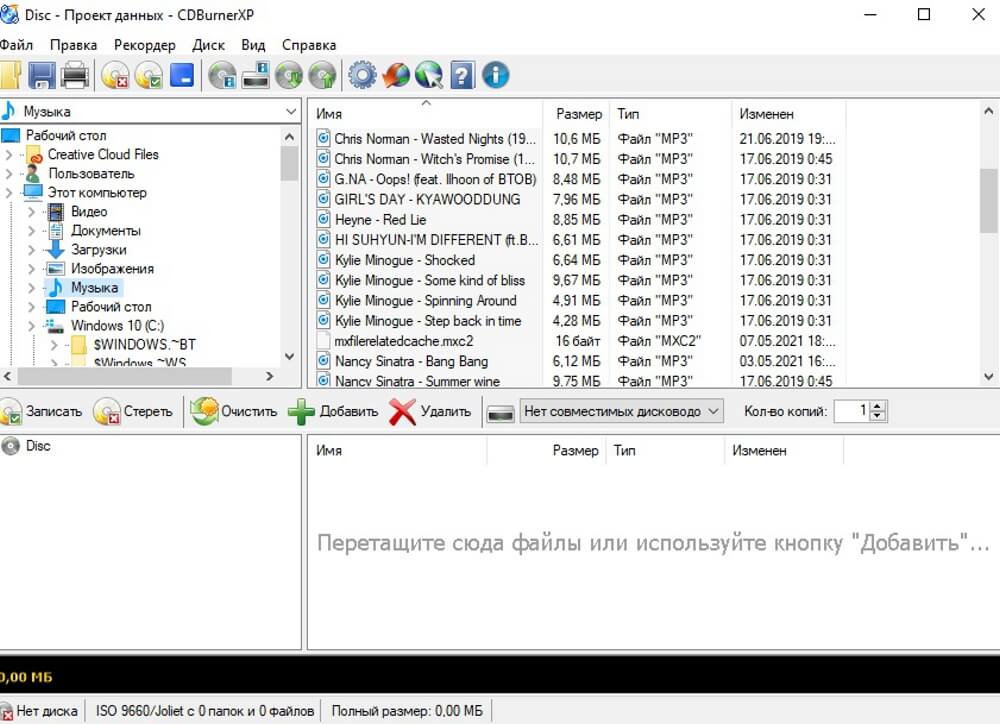This screenshot has height=724, width=1000.
Task: Click the drive icon beside the drive dropdown
Action: 501,413
